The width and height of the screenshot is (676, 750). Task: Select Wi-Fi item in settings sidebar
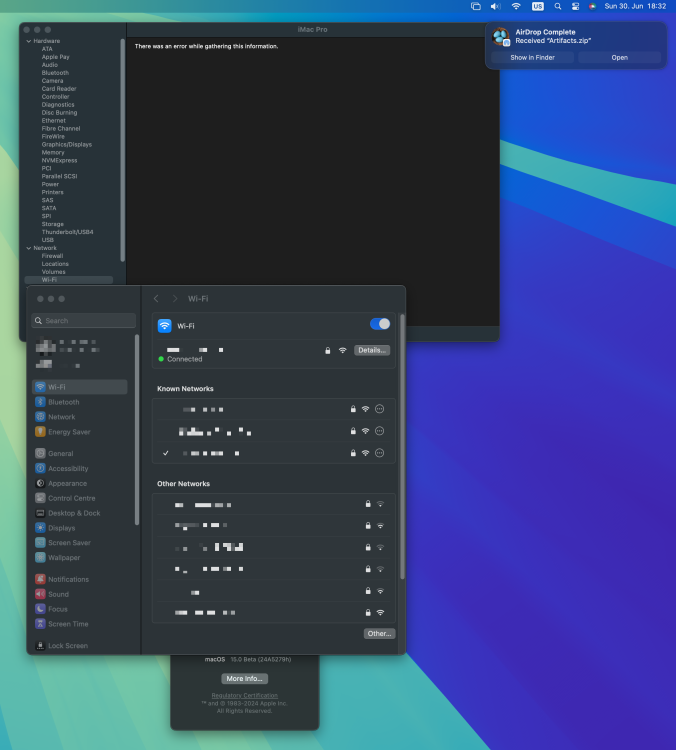click(x=79, y=387)
